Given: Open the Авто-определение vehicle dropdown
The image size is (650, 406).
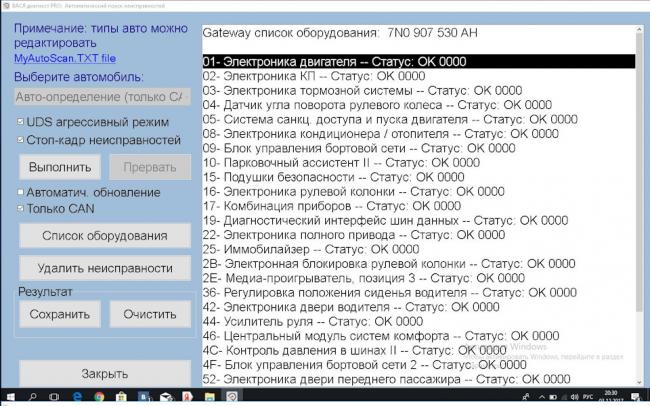Looking at the screenshot, I should pyautogui.click(x=102, y=97).
